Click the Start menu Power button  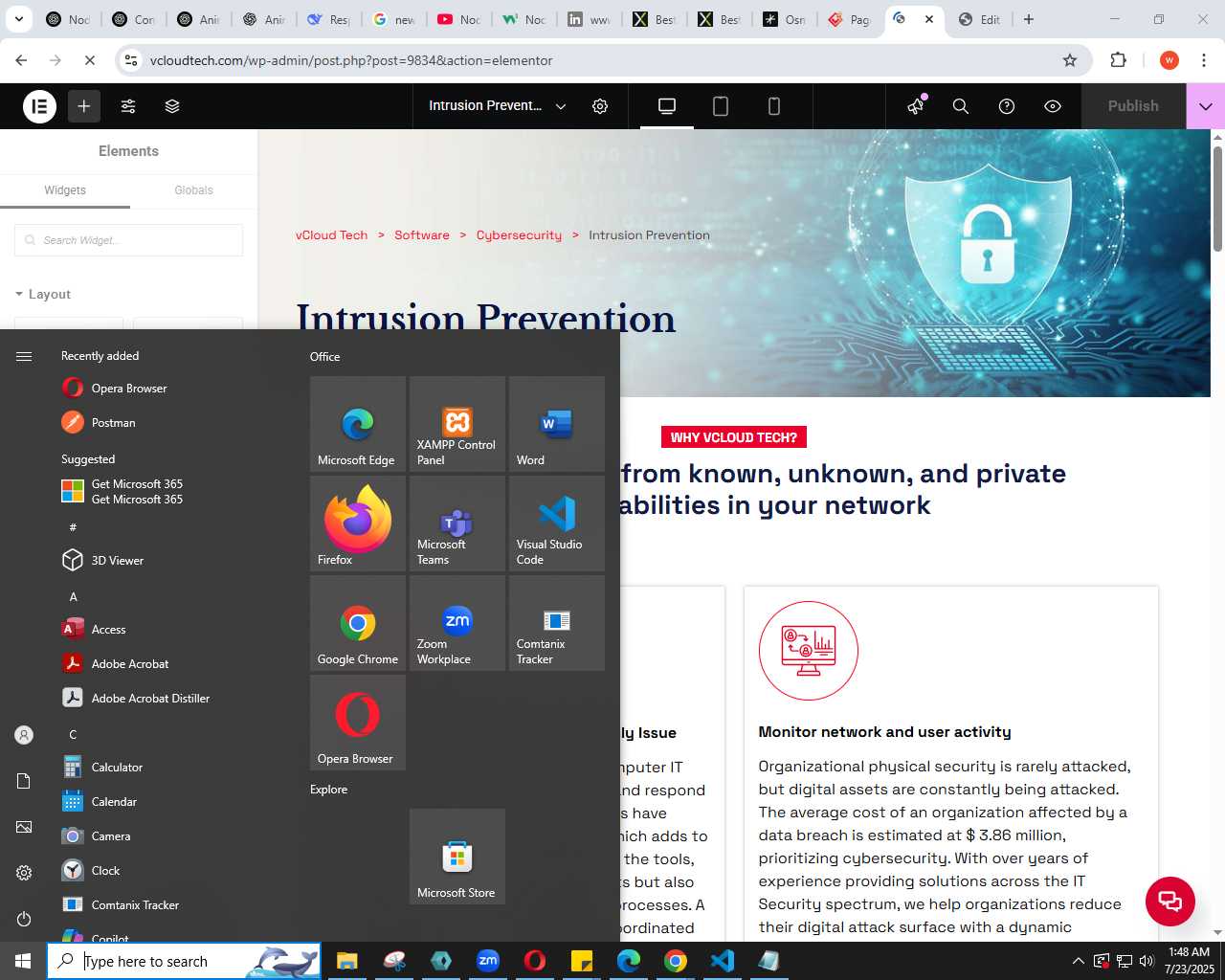[24, 919]
